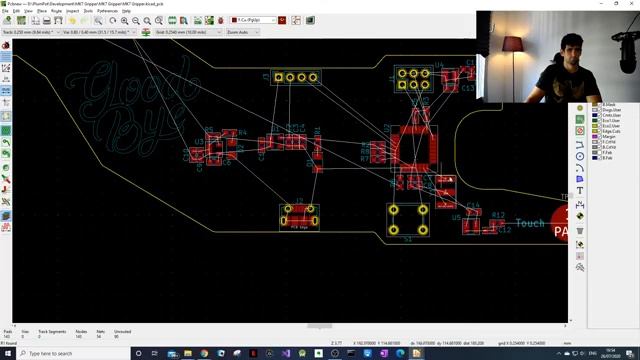Click the Zoom to Fit icon
Viewport: 640px width, 360px height.
coord(147,20)
